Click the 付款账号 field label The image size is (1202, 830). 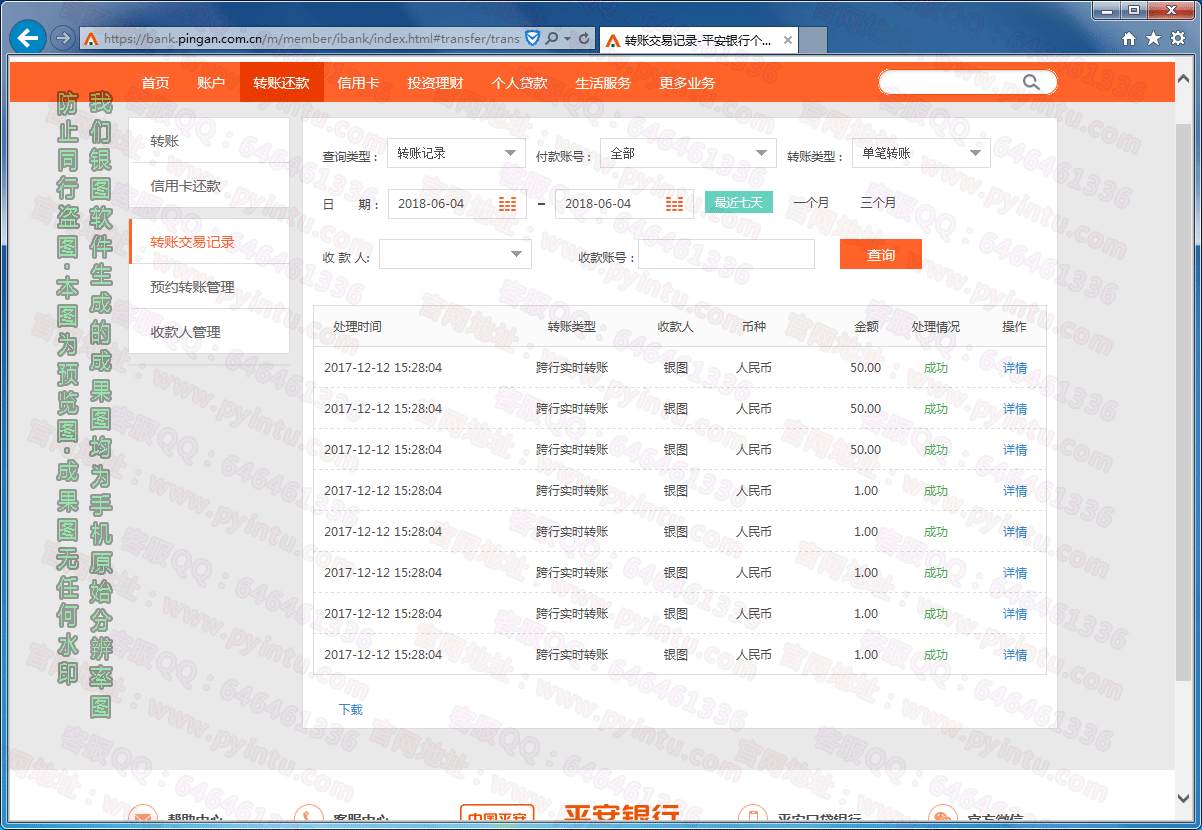tap(564, 156)
